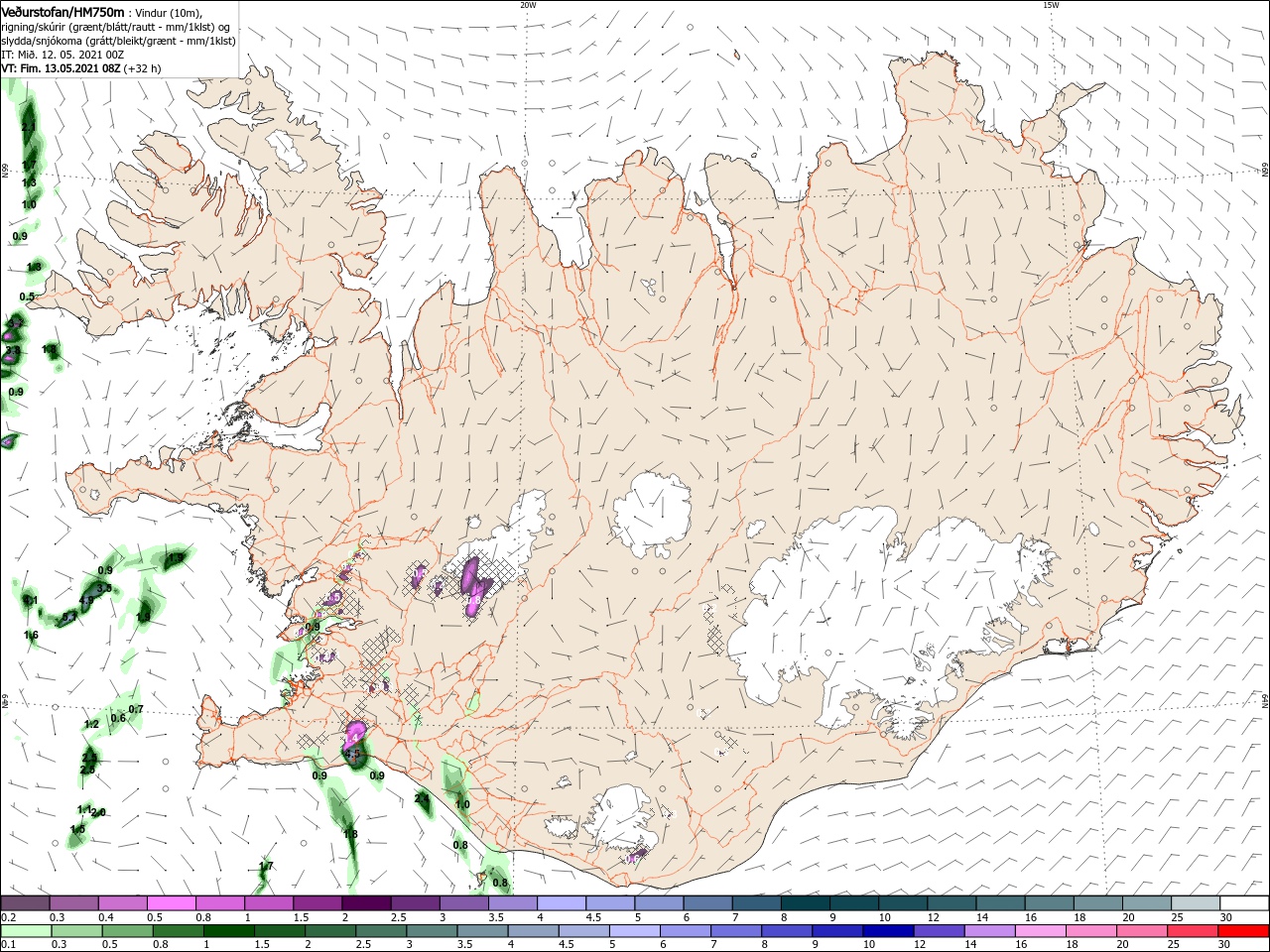Click the bright pink 0.5 swatch, upper legend row
Viewport: 1270px width, 952px height.
171,903
